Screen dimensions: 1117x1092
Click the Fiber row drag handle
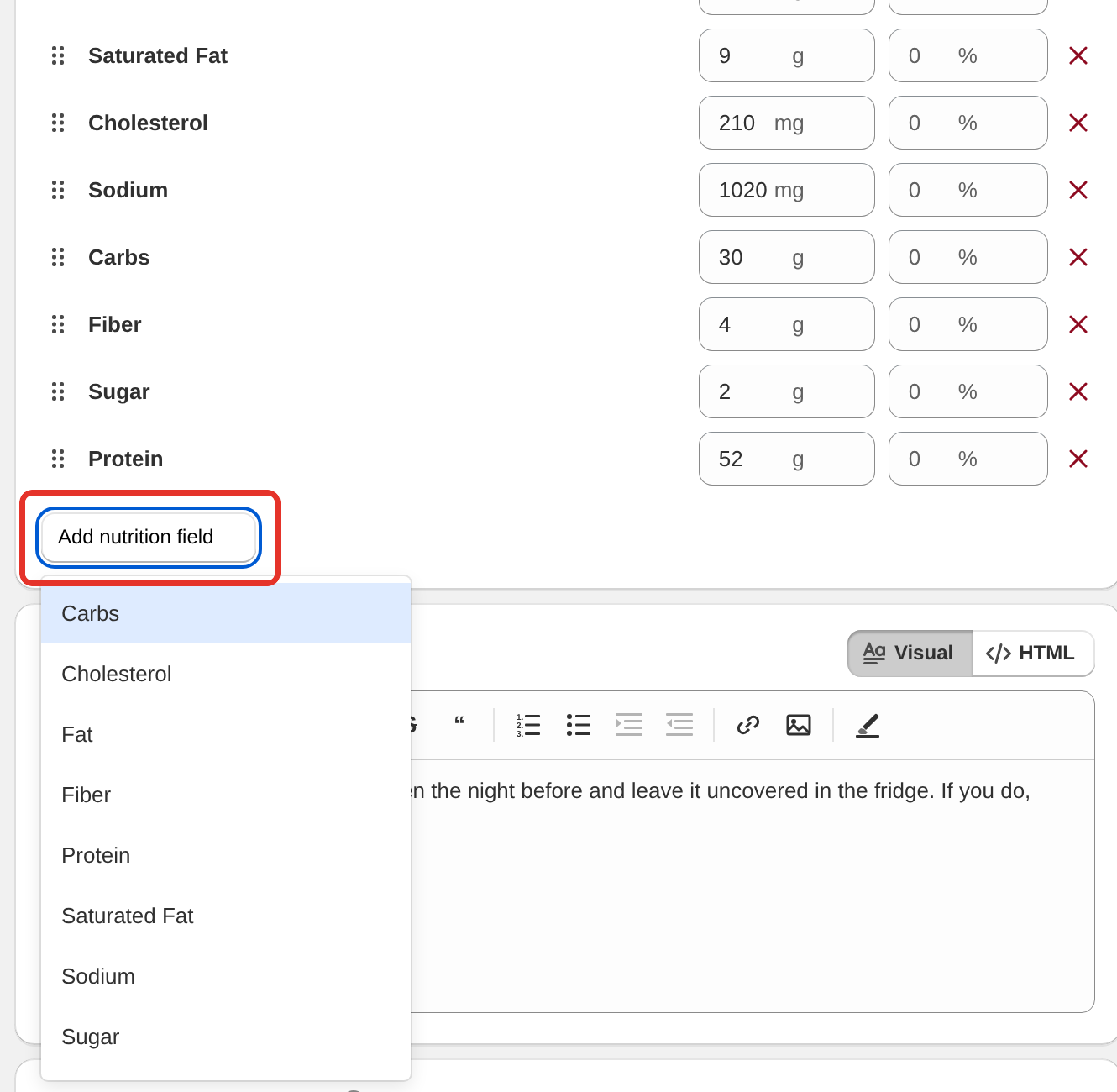(x=58, y=324)
